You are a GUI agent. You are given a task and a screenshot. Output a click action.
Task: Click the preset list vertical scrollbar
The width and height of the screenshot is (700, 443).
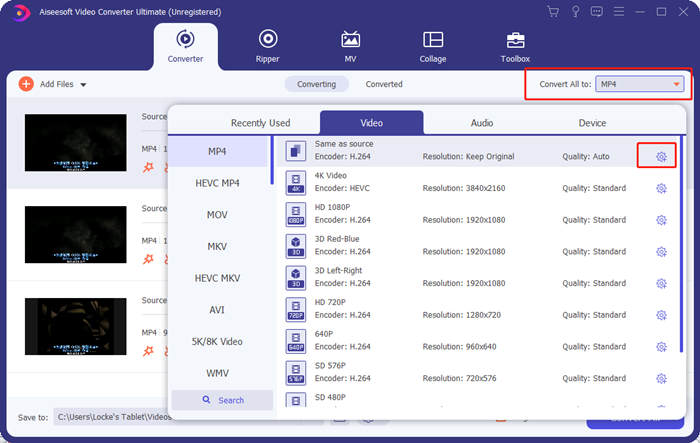click(681, 244)
